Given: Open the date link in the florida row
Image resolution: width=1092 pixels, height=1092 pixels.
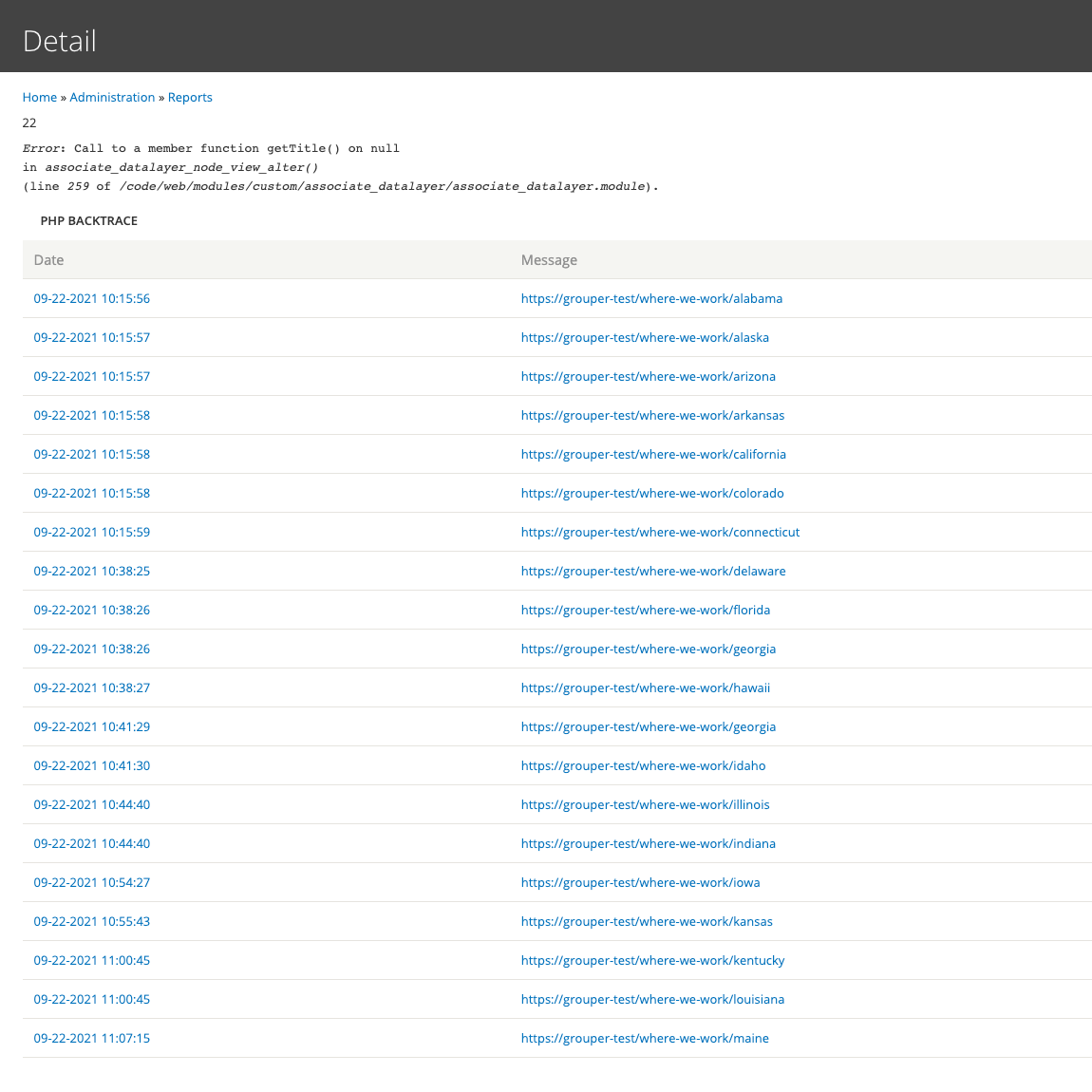Looking at the screenshot, I should tap(92, 611).
